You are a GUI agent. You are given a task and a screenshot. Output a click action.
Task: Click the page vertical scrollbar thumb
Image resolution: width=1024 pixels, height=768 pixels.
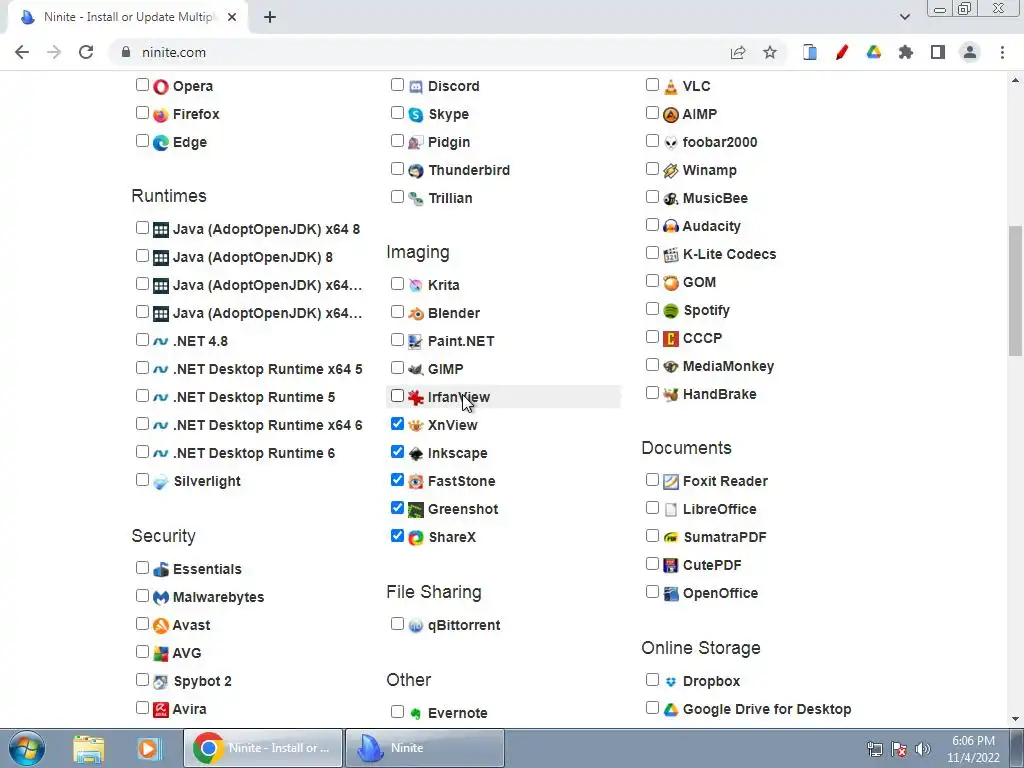(1015, 291)
